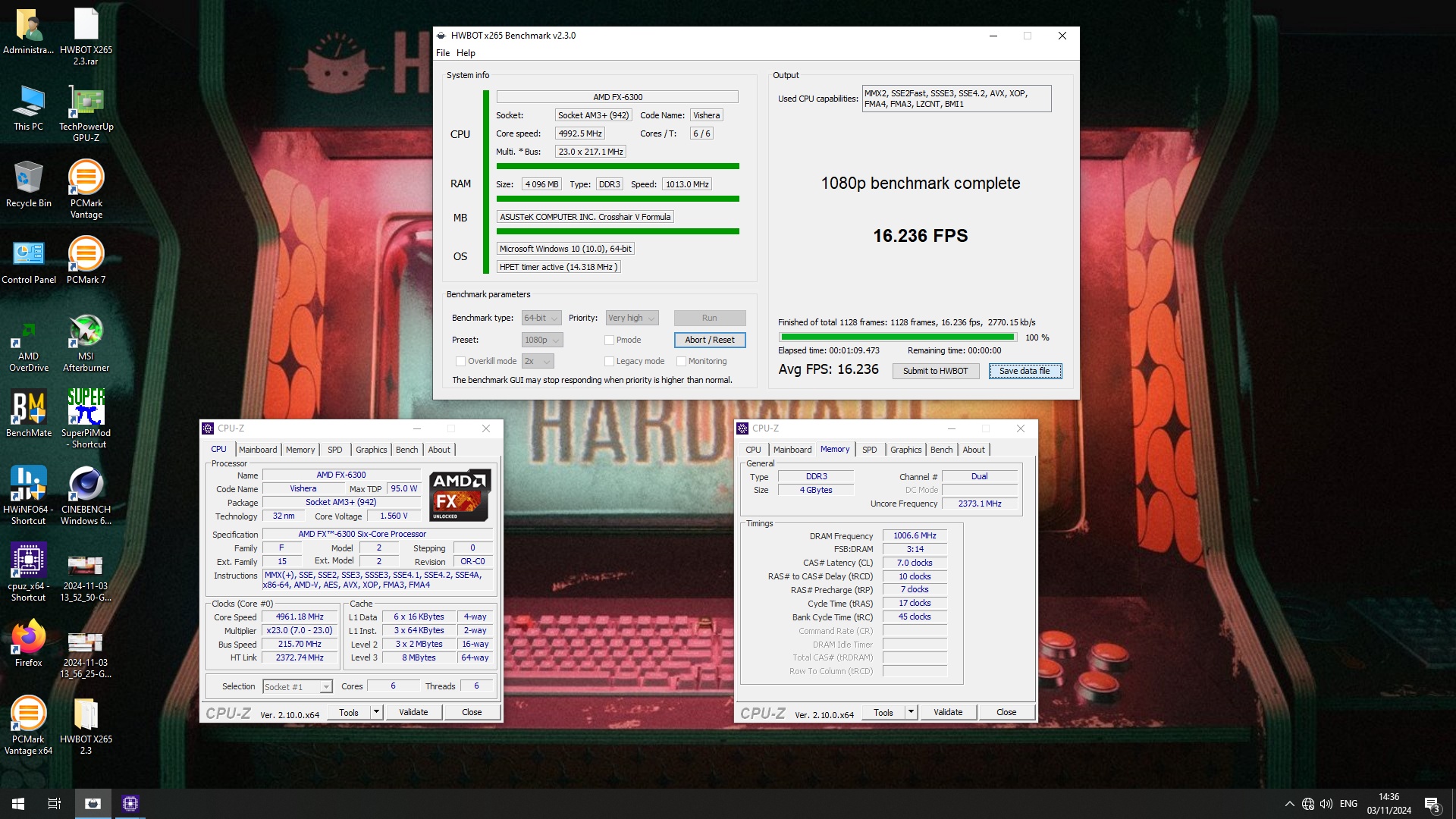Toggle Legacy mode checkbox

point(609,361)
